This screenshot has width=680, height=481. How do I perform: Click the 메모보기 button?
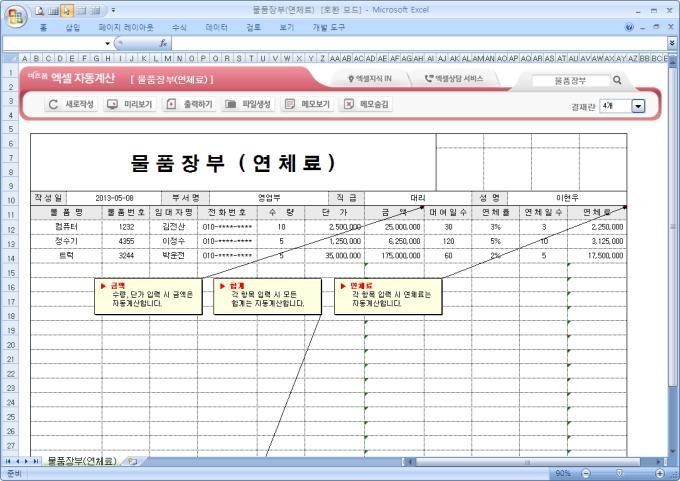(307, 104)
